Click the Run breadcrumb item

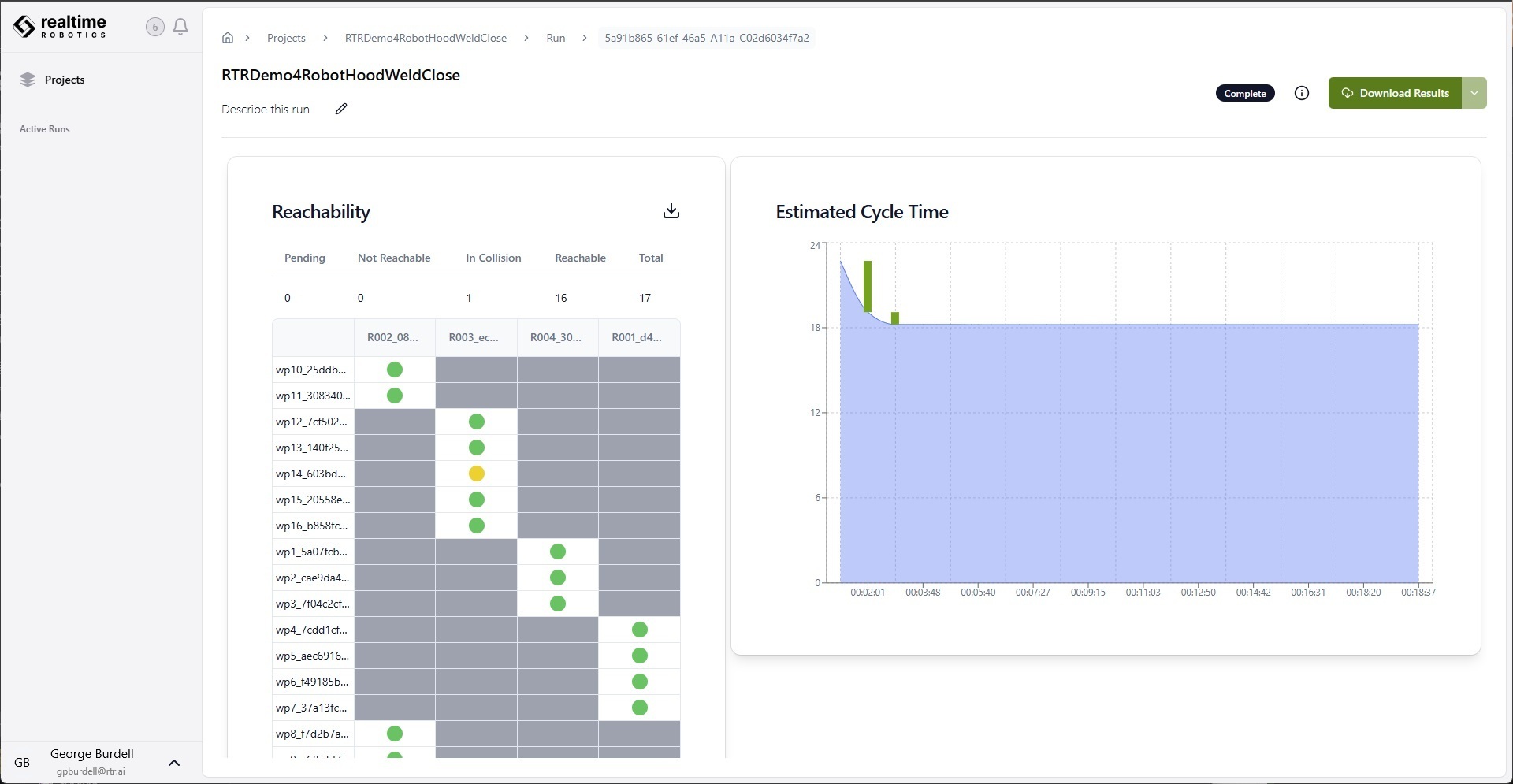tap(556, 38)
